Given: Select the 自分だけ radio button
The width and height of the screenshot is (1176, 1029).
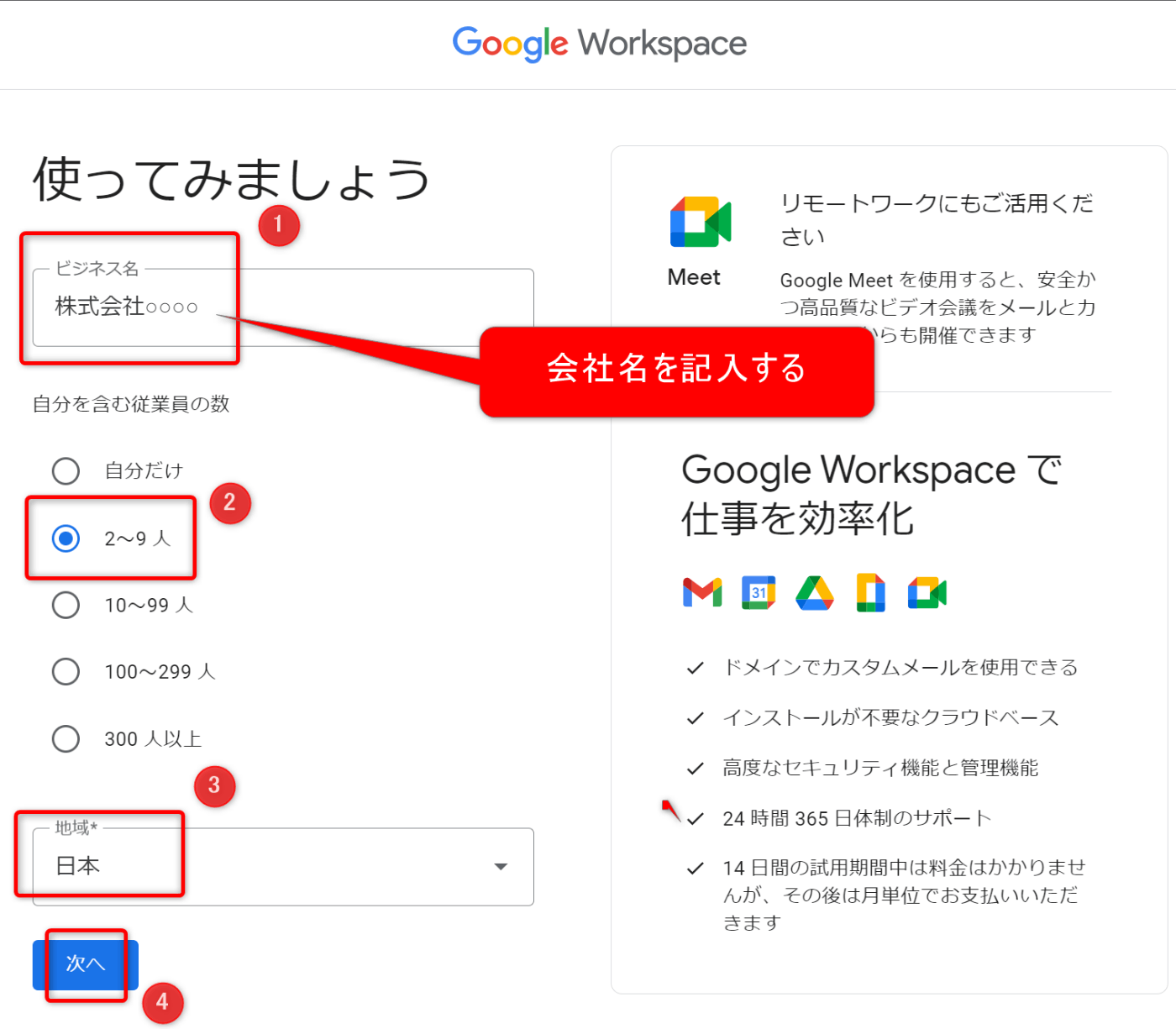Looking at the screenshot, I should (x=66, y=470).
